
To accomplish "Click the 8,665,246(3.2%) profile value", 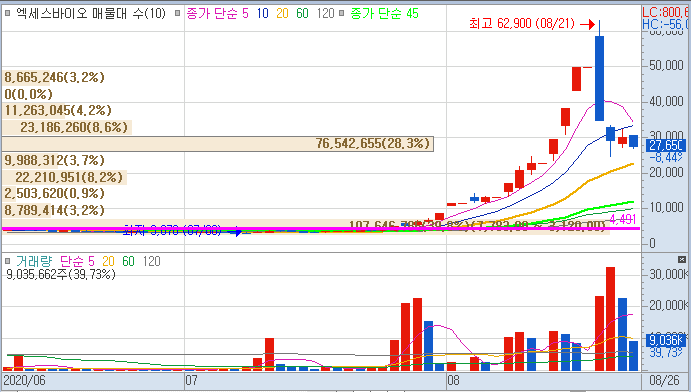I will [x=55, y=78].
